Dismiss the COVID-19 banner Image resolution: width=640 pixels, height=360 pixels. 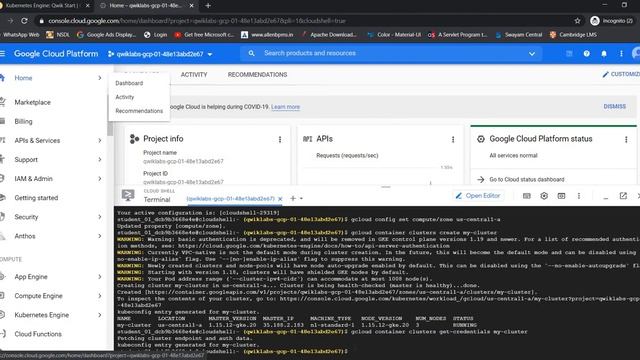pos(614,107)
